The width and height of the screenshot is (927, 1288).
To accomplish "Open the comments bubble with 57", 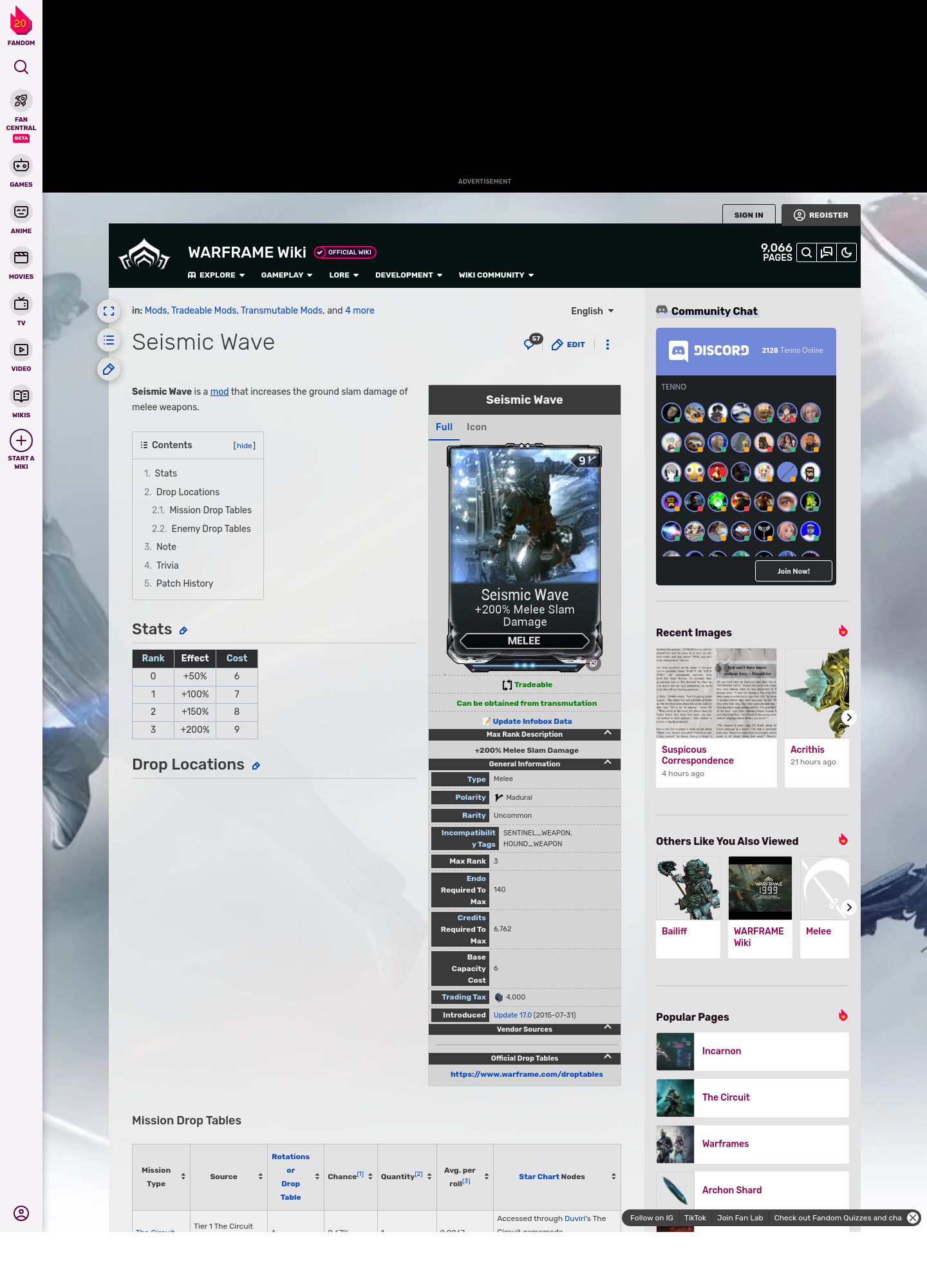I will tap(532, 343).
